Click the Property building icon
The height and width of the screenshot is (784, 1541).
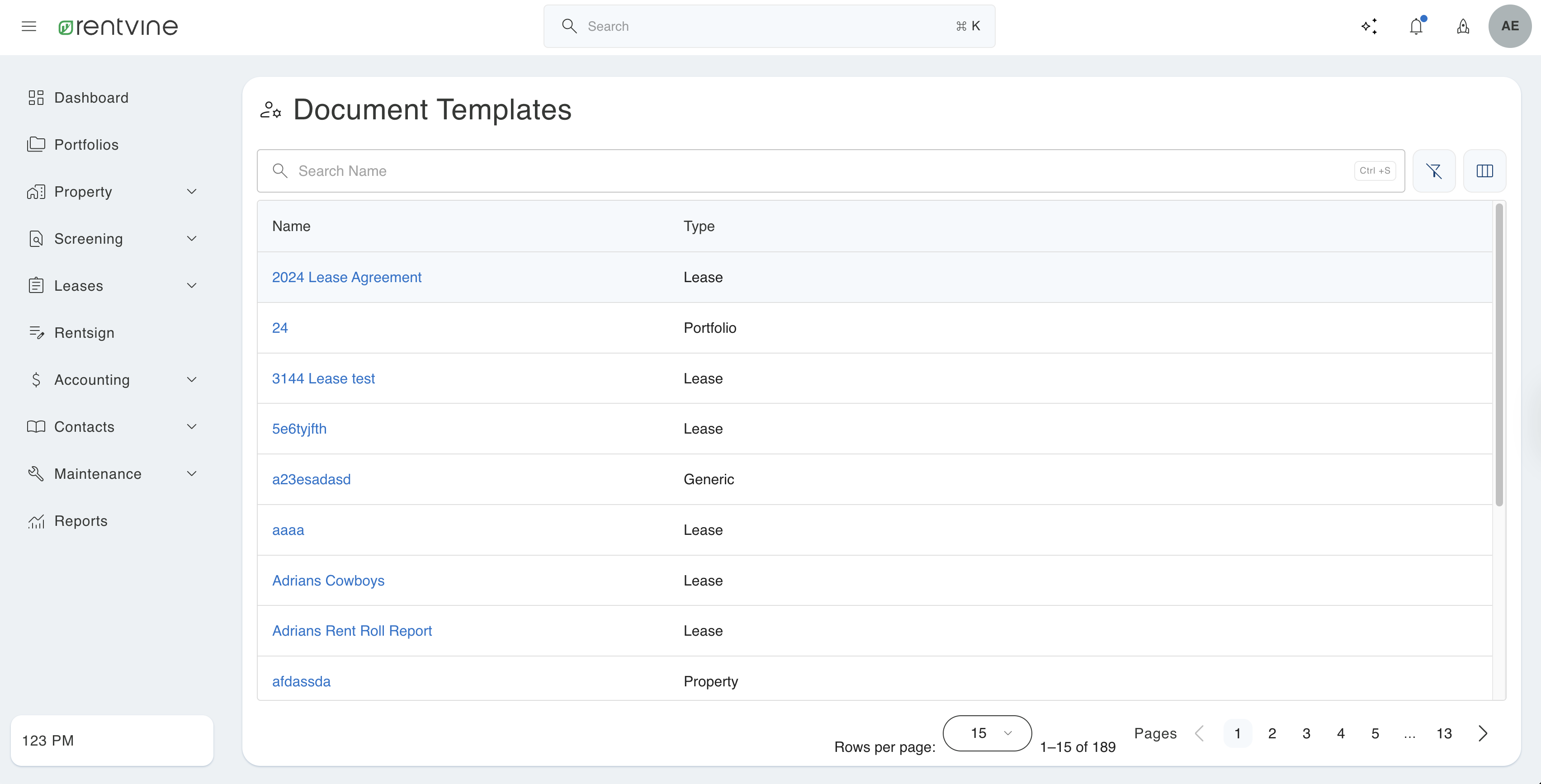click(36, 191)
